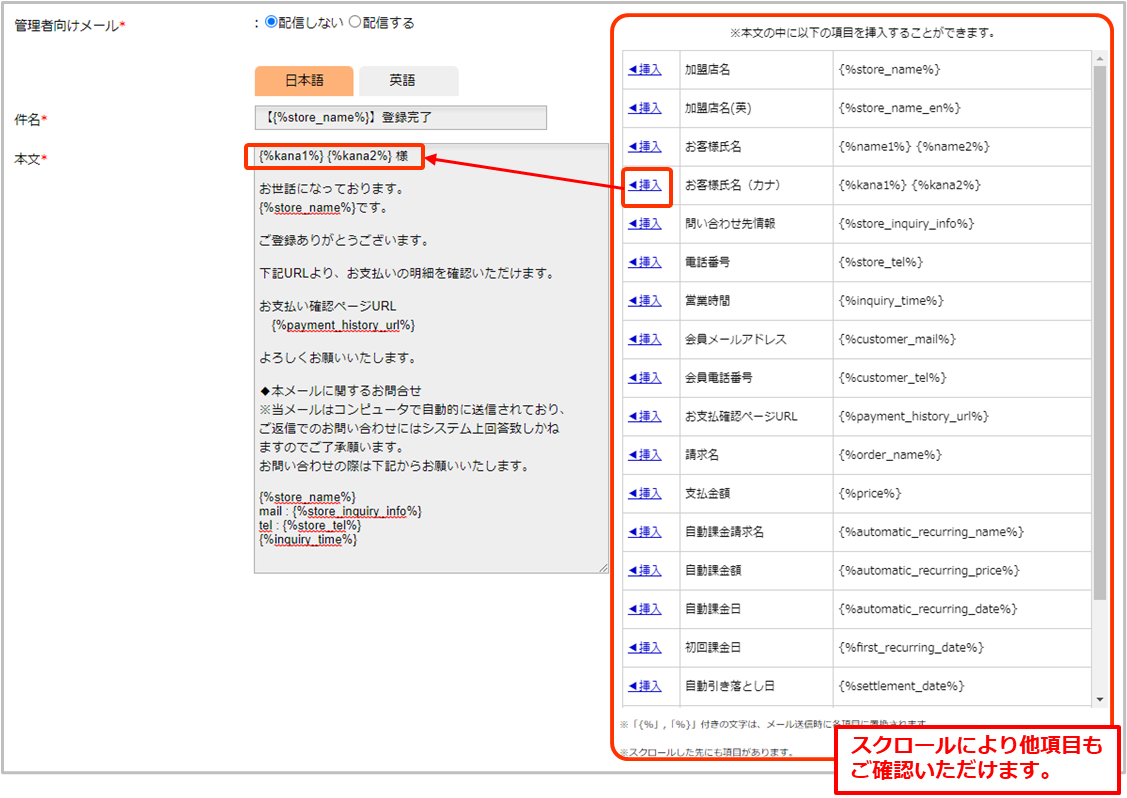Click the resize handle of body textarea
1127x798 pixels.
click(603, 568)
